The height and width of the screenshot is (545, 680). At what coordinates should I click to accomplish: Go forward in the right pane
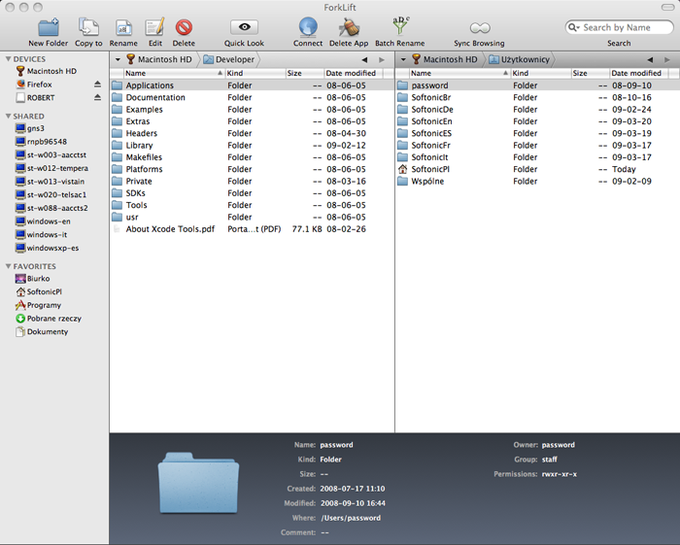coord(667,60)
